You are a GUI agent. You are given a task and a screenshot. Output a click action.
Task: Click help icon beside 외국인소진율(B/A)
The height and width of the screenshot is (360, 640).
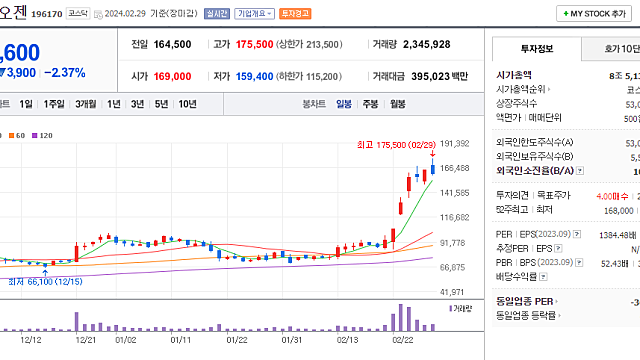580,171
